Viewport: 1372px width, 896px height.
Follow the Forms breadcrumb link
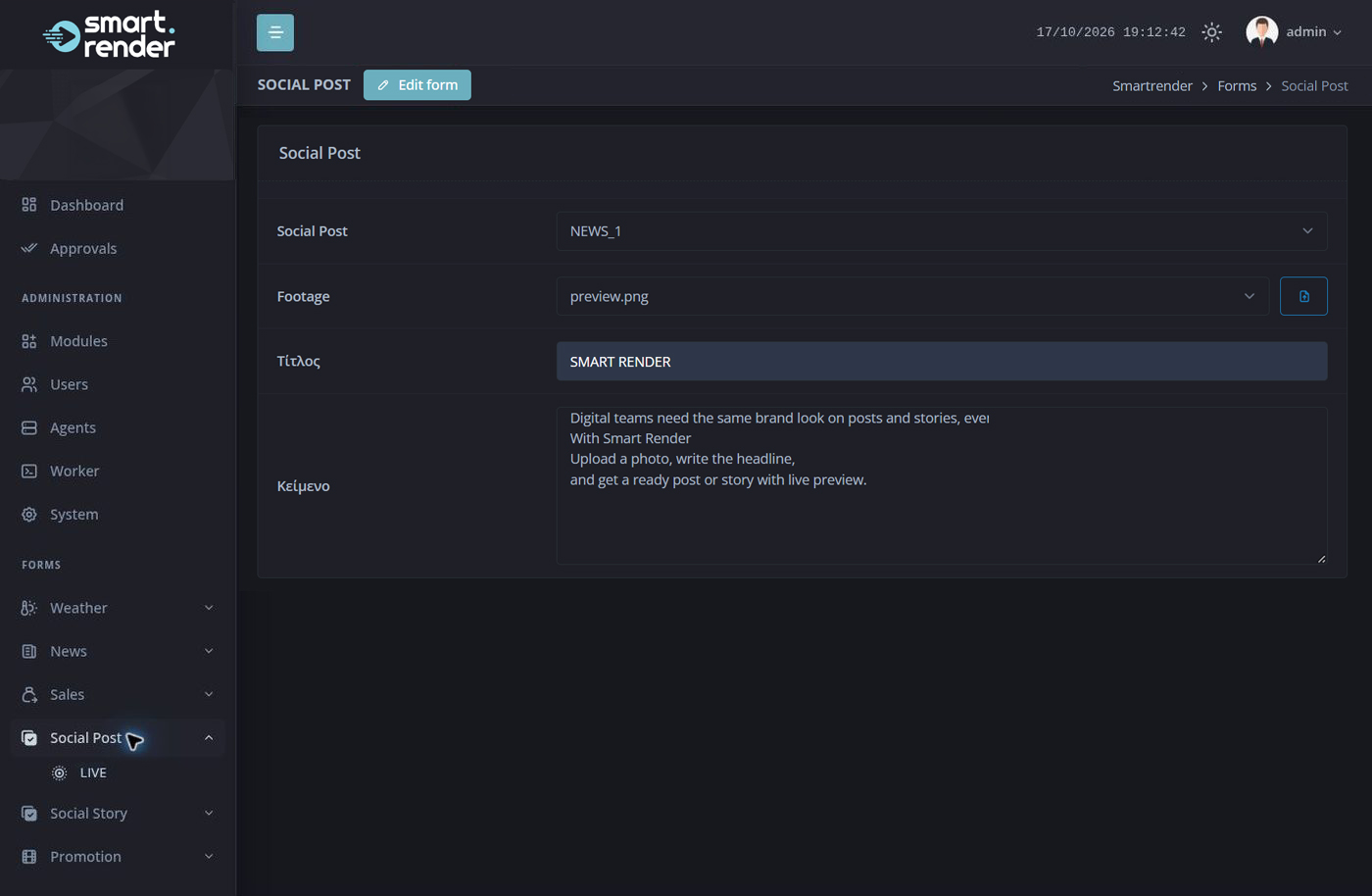point(1237,86)
